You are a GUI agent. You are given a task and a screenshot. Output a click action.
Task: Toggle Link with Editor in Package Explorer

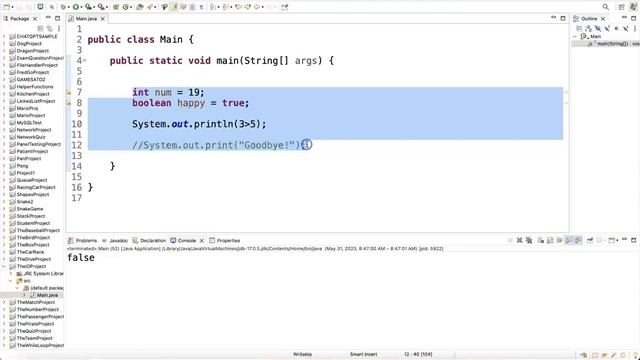[x=49, y=29]
